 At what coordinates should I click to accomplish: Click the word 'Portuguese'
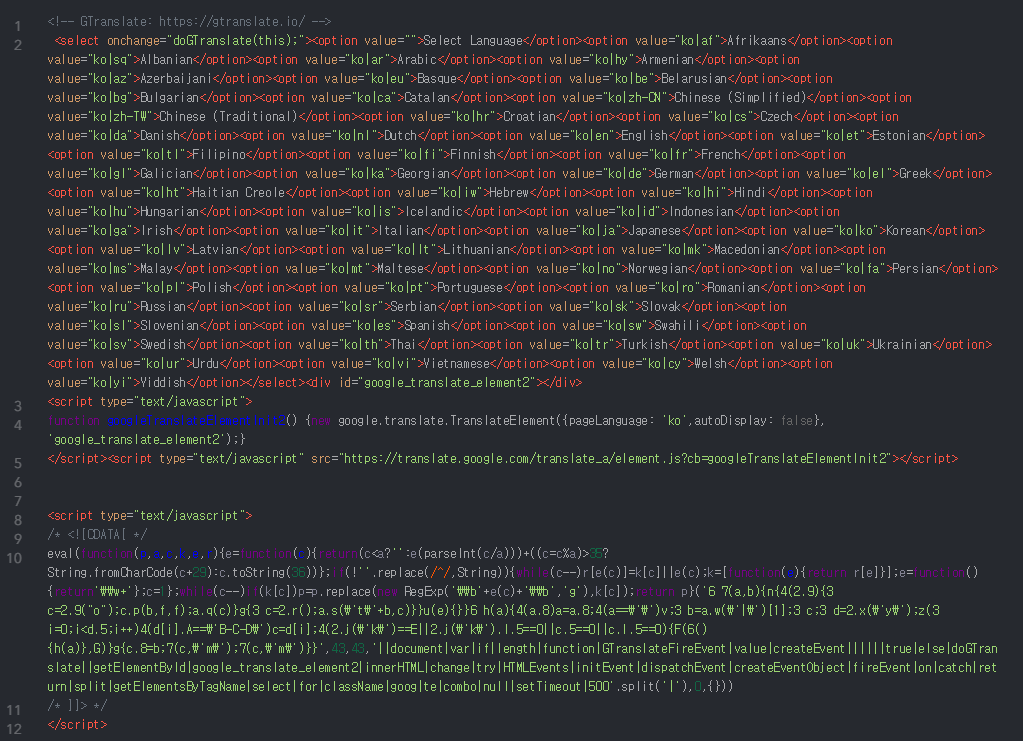coord(470,287)
